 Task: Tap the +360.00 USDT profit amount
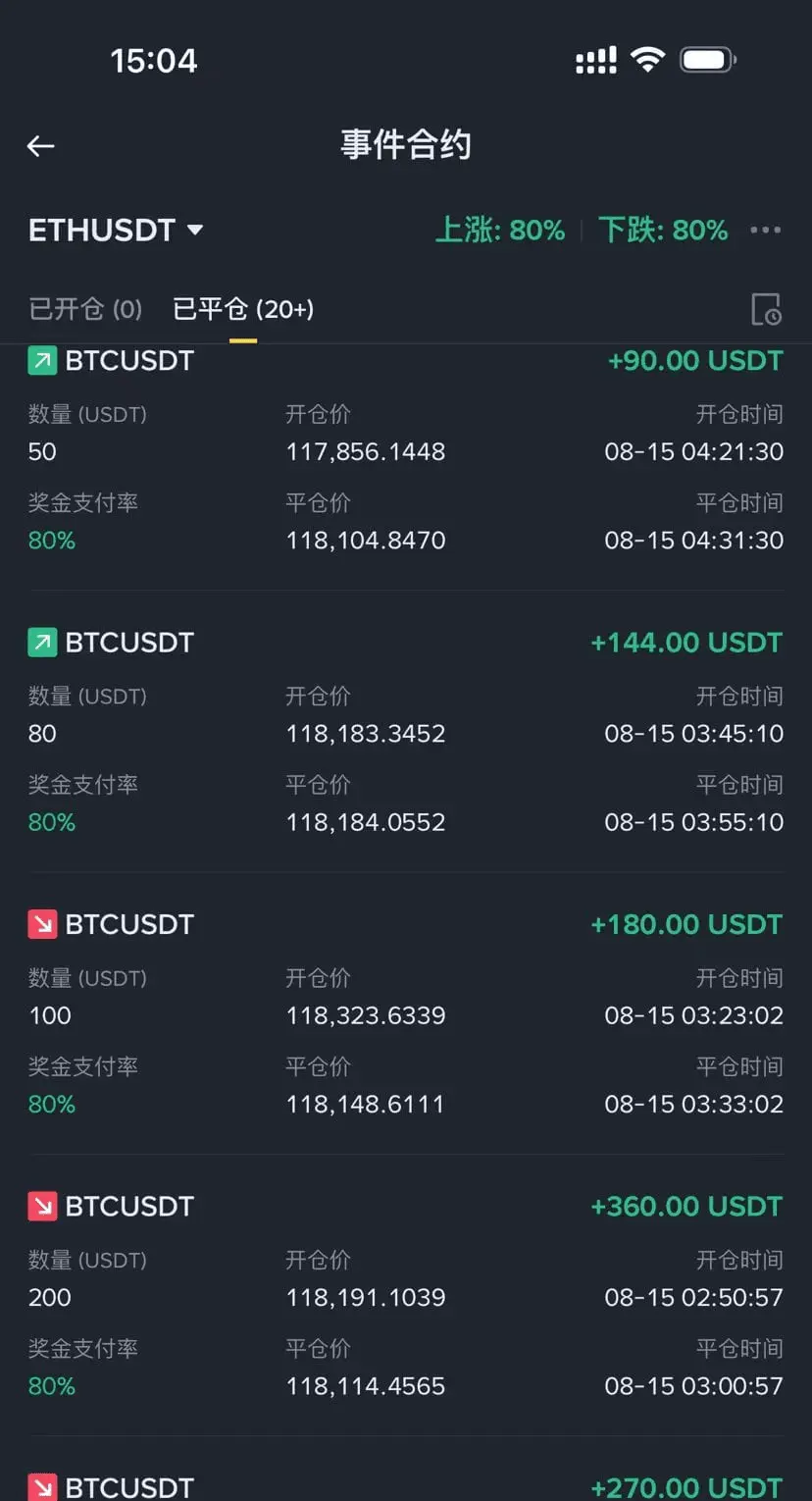pos(686,1206)
